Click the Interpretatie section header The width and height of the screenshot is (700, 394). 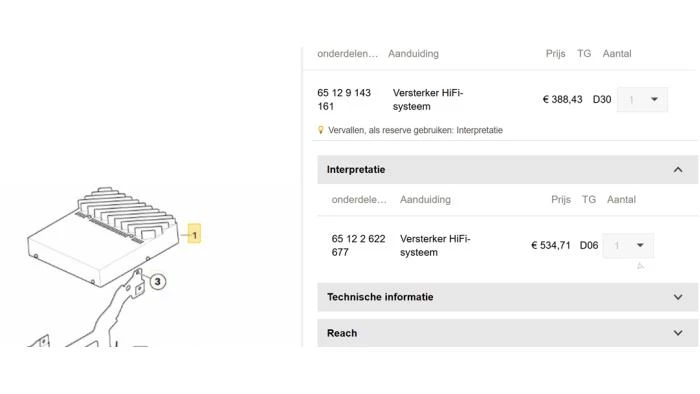507,170
